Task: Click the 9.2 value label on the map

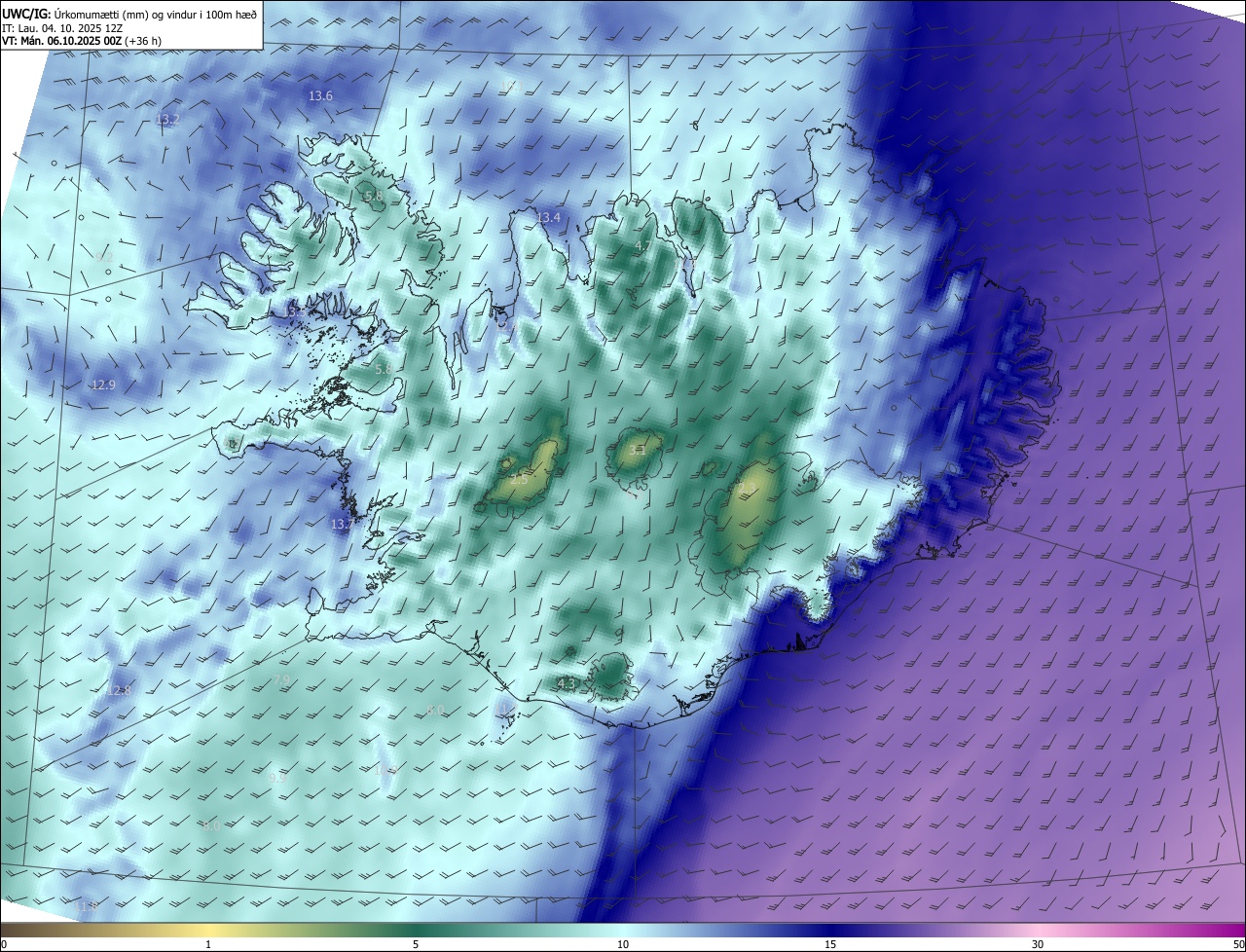Action: pos(105,257)
